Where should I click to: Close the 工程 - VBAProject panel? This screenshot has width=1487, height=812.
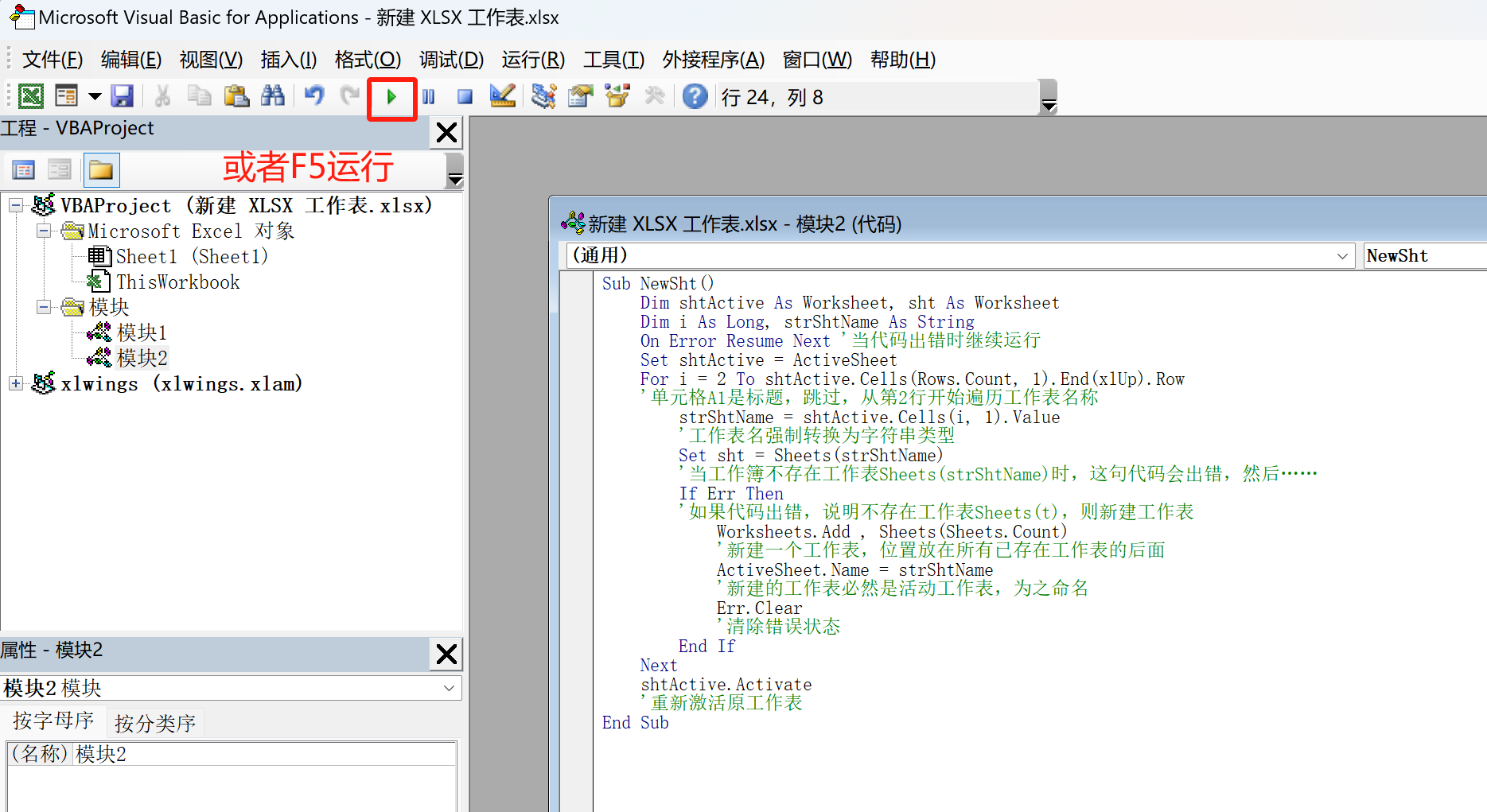click(x=446, y=132)
